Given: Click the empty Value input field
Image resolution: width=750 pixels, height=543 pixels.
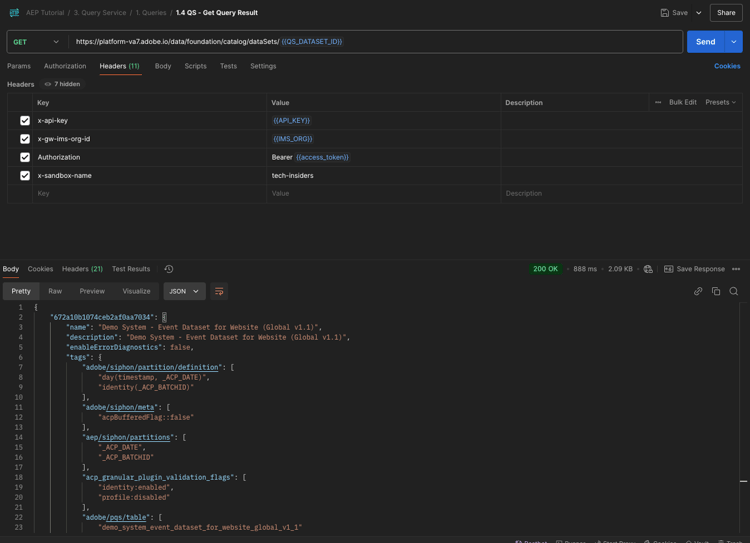Looking at the screenshot, I should click(x=384, y=194).
